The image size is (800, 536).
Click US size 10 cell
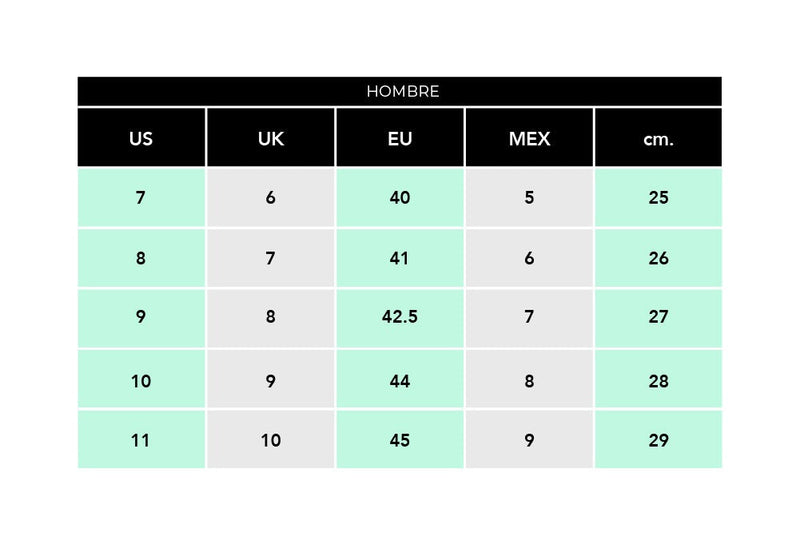point(141,379)
